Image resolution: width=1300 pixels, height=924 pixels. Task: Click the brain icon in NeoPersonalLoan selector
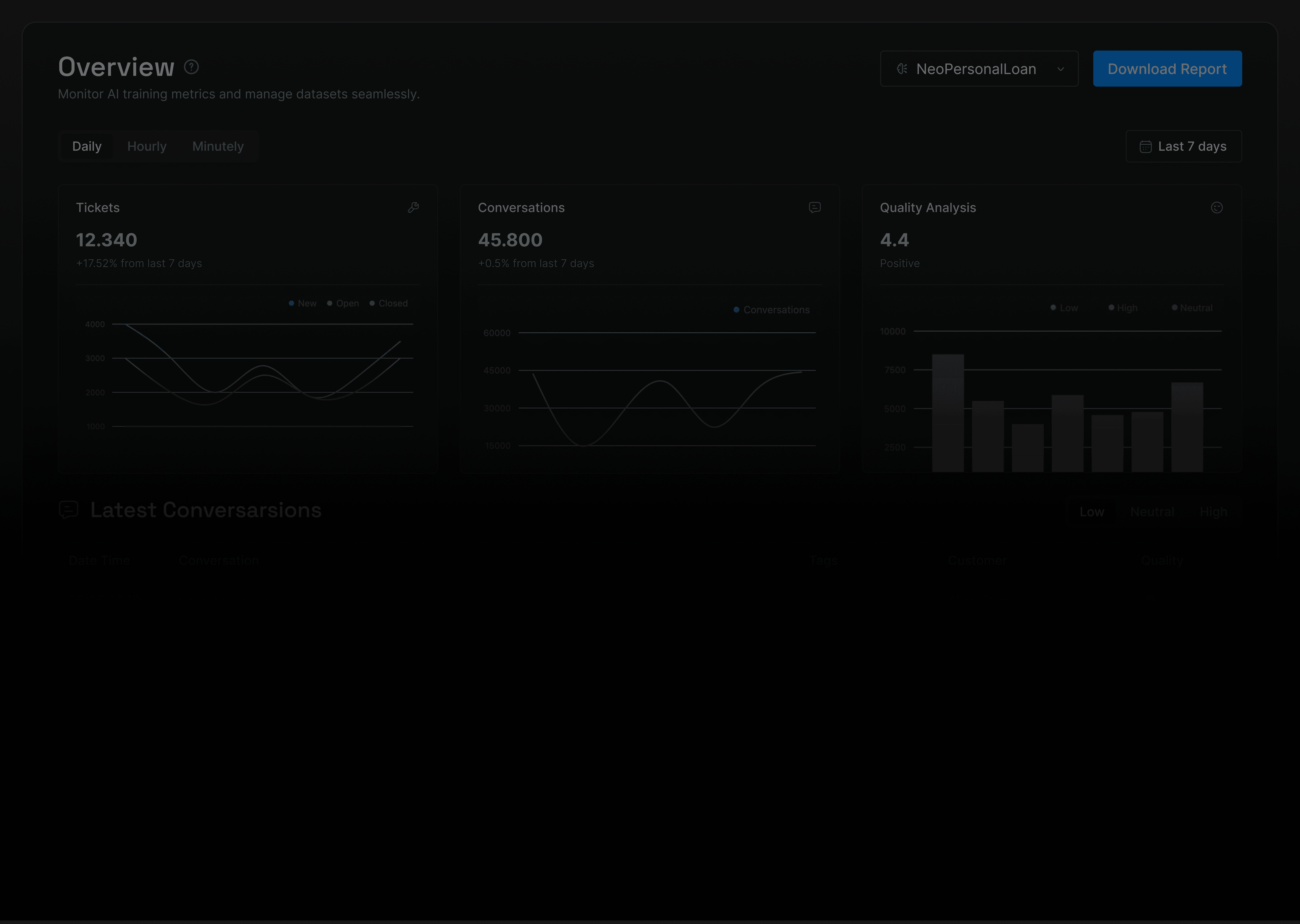tap(902, 69)
